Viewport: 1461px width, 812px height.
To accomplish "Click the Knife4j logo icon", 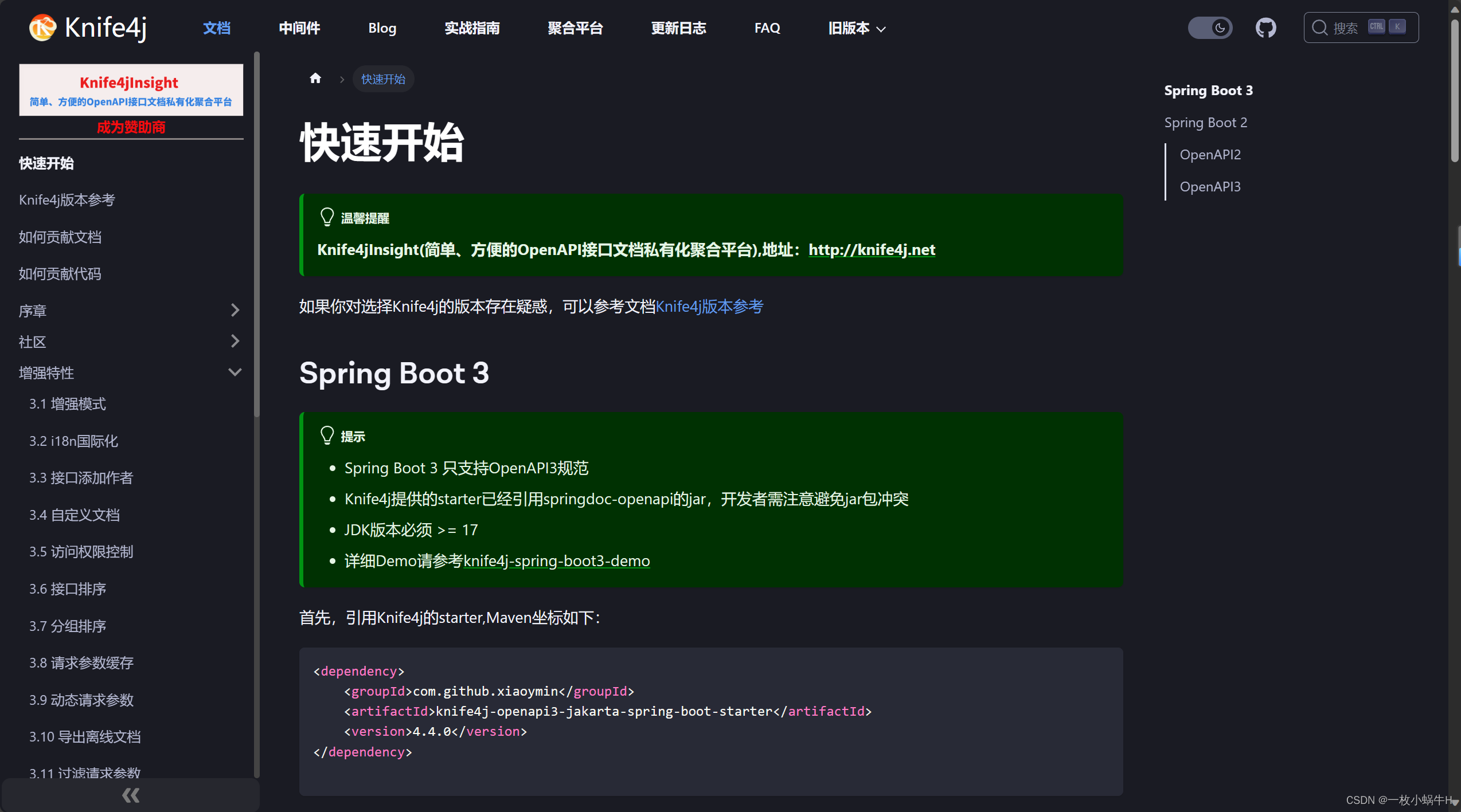I will (x=43, y=28).
